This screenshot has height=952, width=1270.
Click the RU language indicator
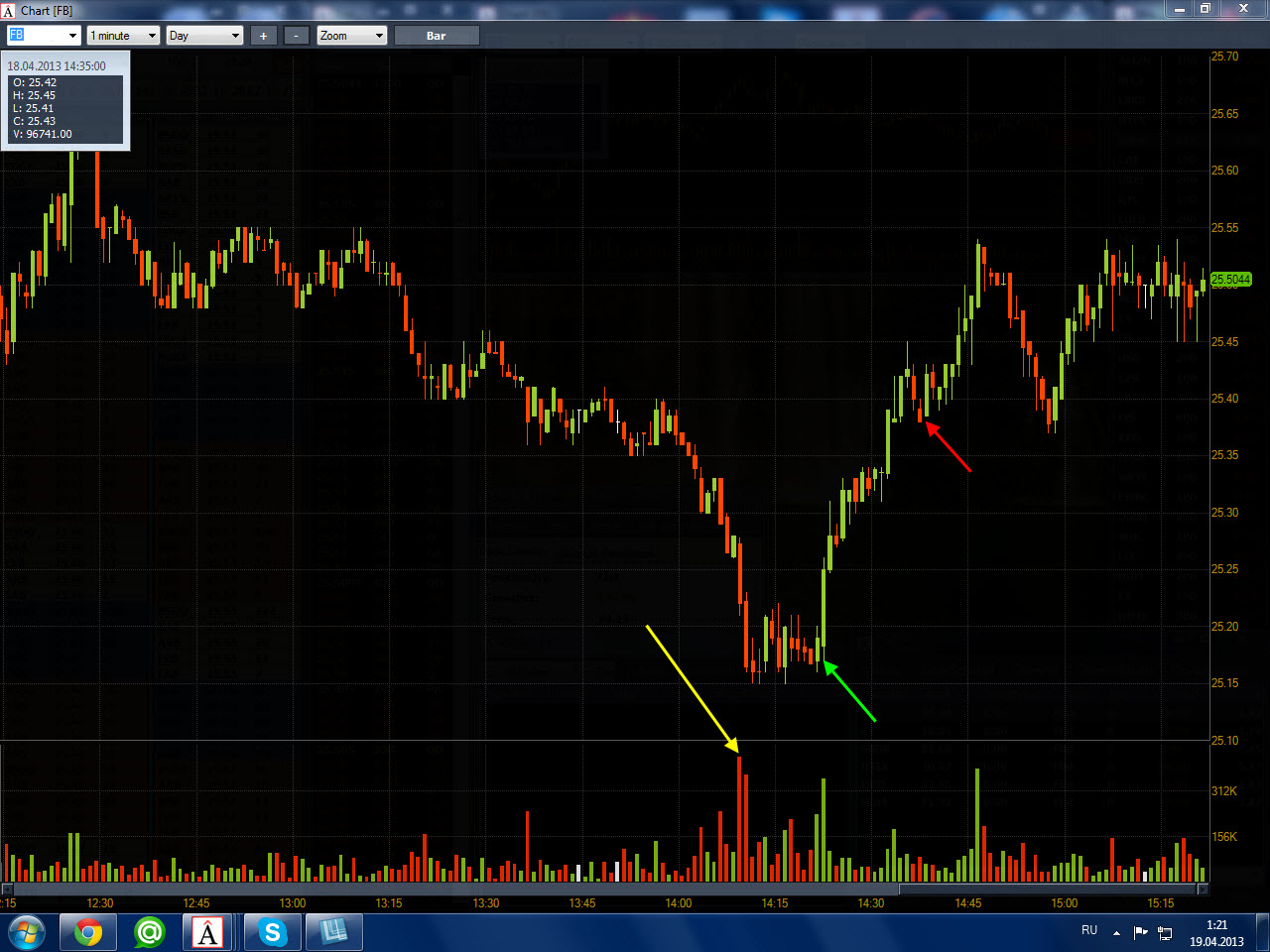[1089, 930]
